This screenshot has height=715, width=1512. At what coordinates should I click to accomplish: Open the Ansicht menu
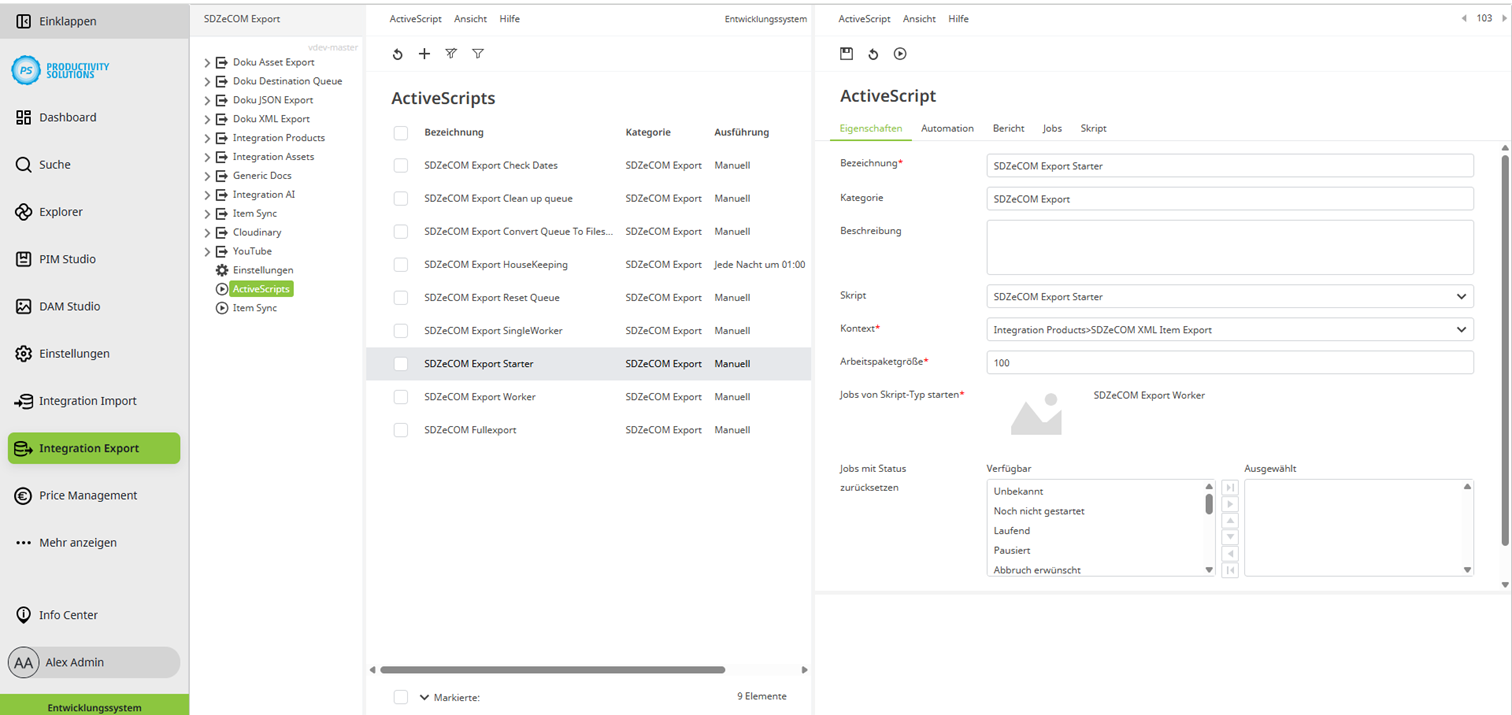(470, 18)
